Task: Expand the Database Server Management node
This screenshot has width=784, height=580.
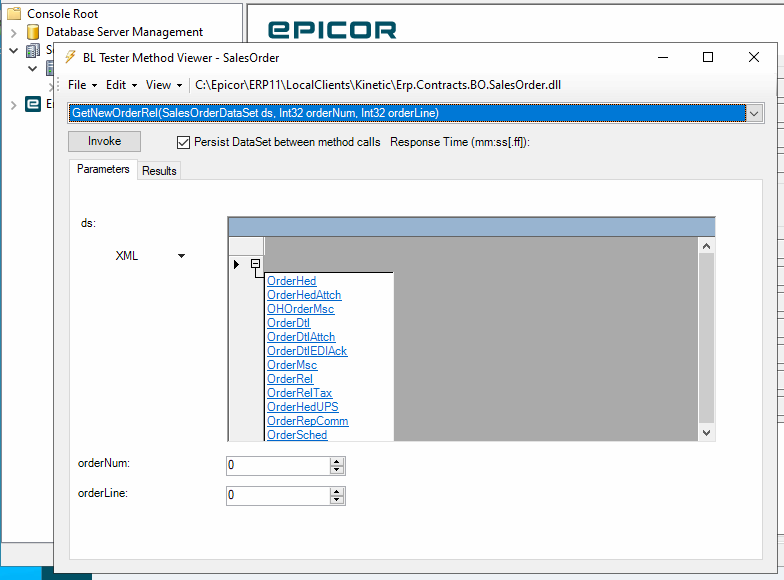Action: tap(14, 33)
